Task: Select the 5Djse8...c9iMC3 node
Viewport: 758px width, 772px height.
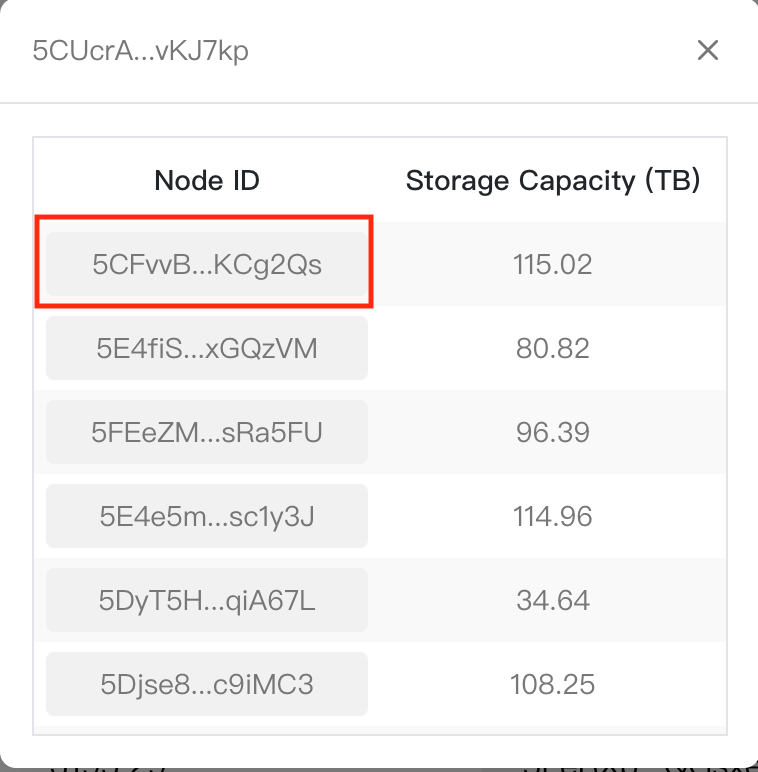Action: click(x=207, y=685)
